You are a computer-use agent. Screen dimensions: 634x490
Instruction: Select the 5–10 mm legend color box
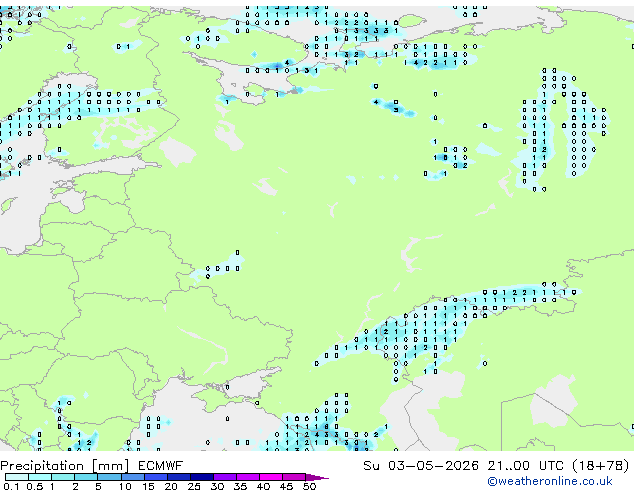point(109,477)
